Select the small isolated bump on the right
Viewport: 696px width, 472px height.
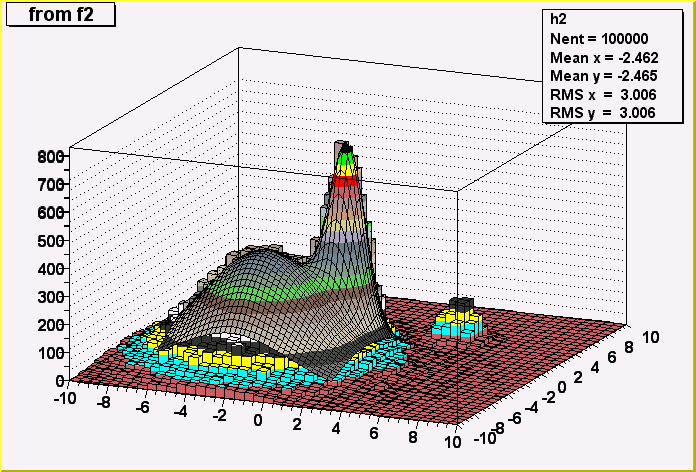click(x=460, y=320)
